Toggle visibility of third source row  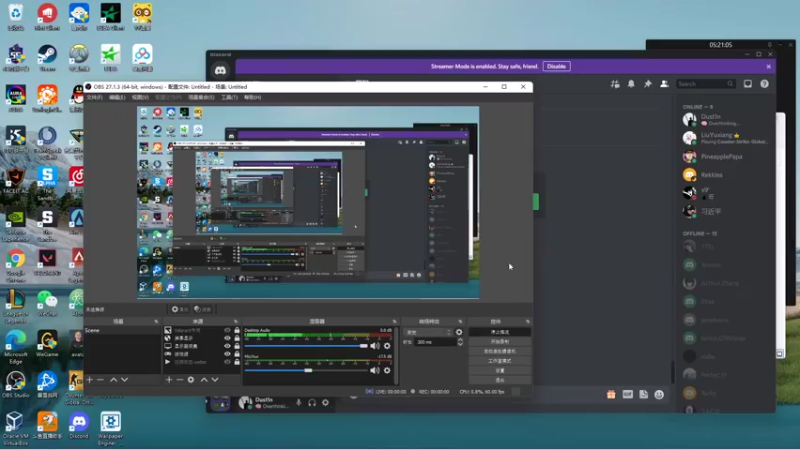(228, 346)
